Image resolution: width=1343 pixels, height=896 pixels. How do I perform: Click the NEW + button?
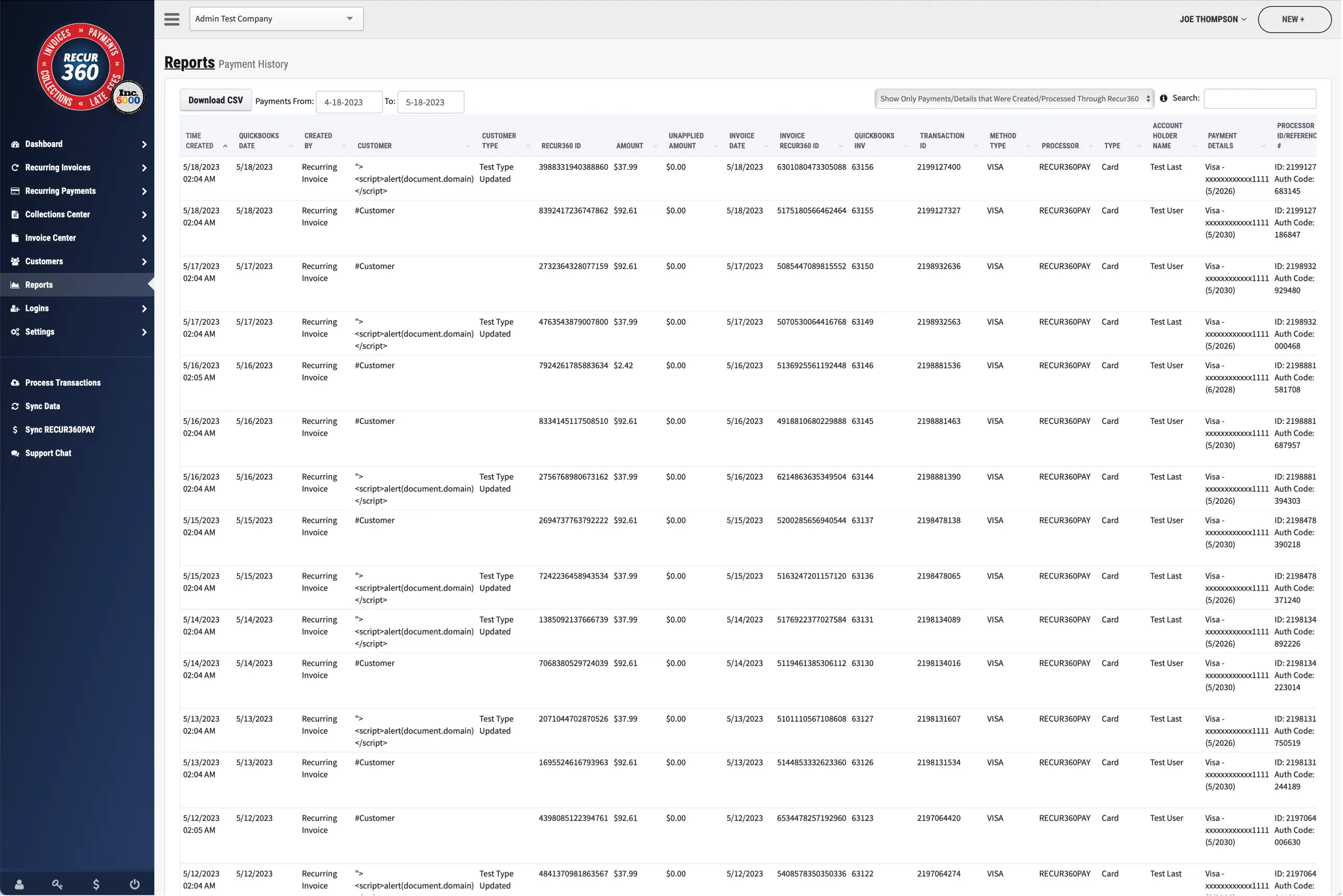(1294, 19)
